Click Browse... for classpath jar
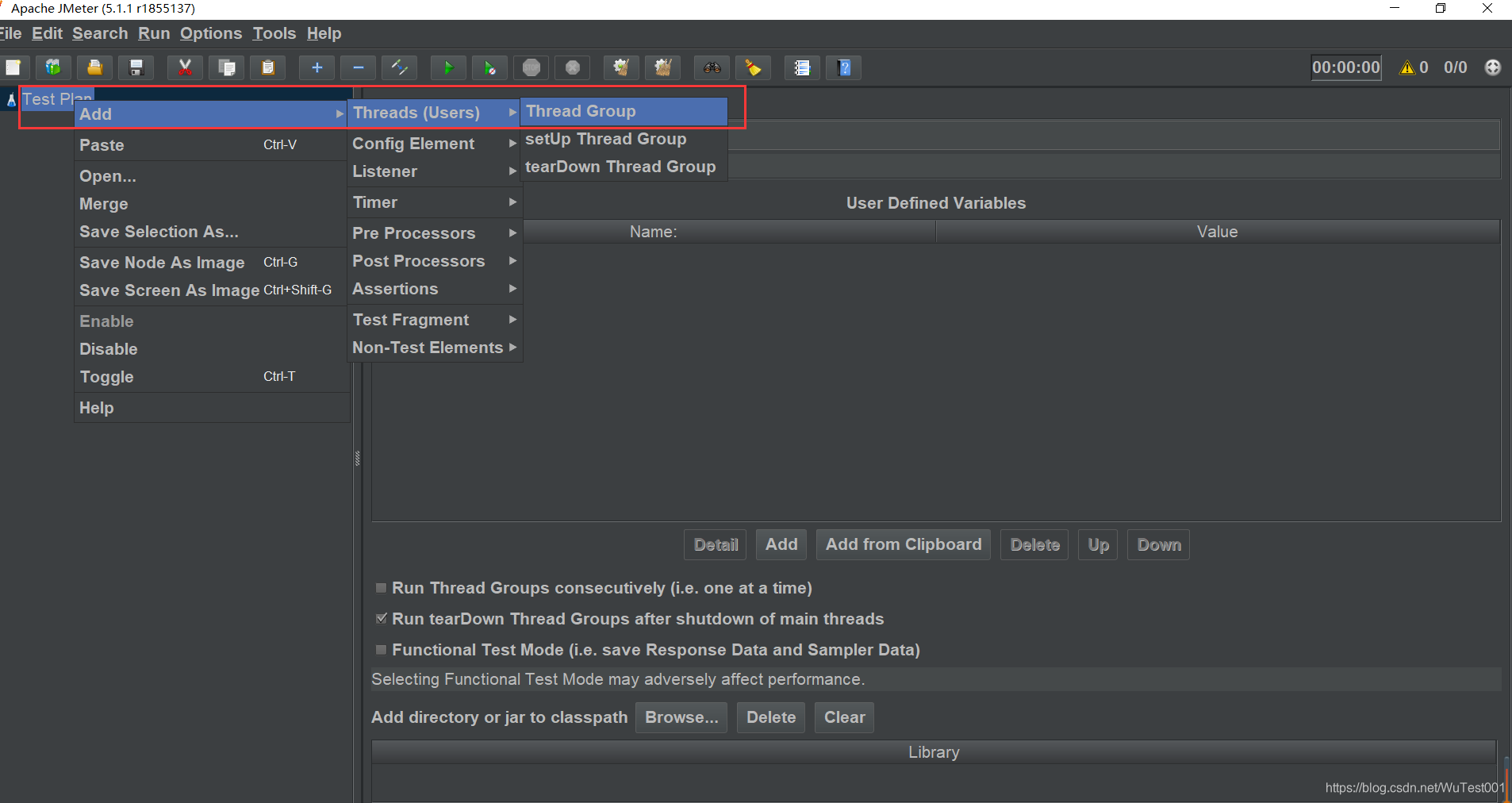Viewport: 1512px width, 803px height. point(681,717)
